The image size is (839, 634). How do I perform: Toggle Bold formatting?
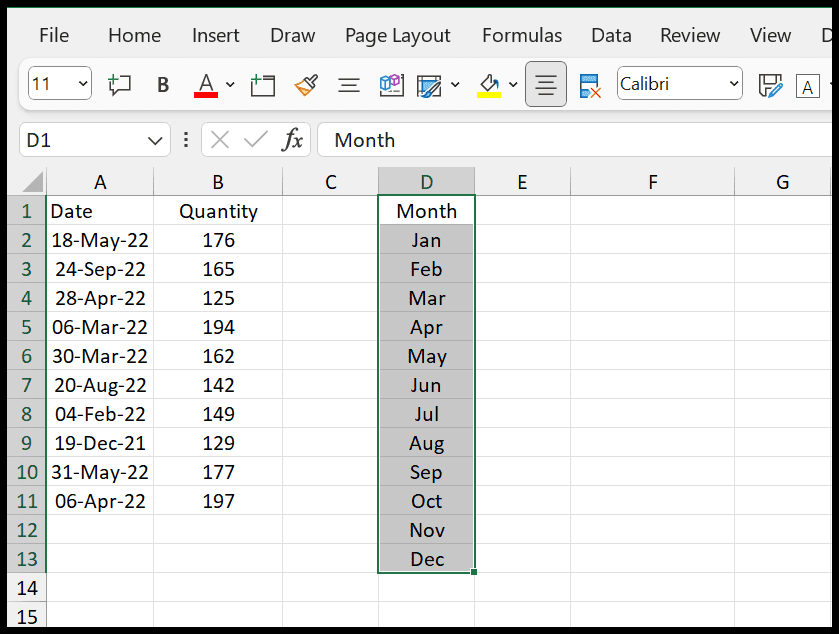coord(163,85)
